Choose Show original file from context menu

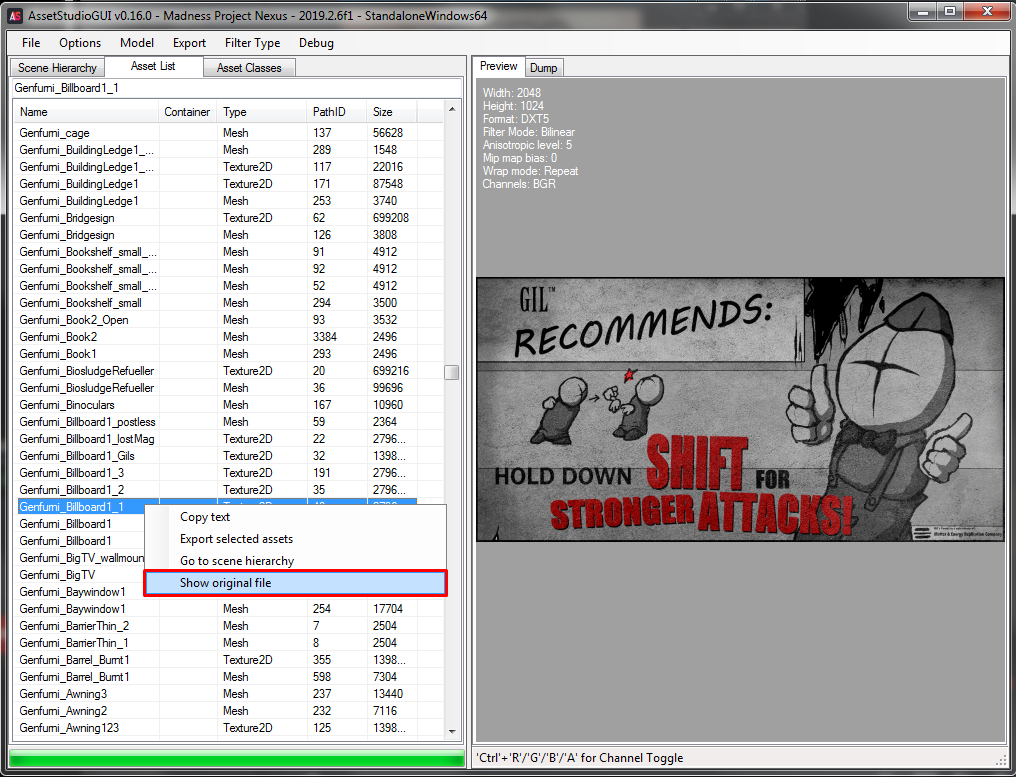point(295,583)
